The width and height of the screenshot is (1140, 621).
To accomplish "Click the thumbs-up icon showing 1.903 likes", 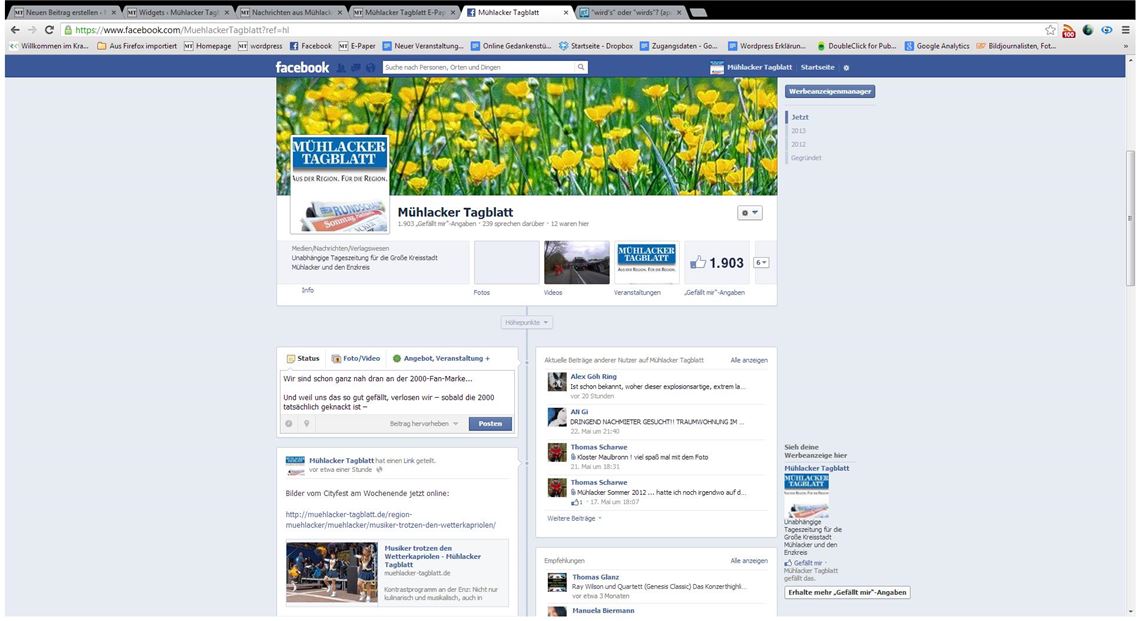I will pyautogui.click(x=698, y=262).
